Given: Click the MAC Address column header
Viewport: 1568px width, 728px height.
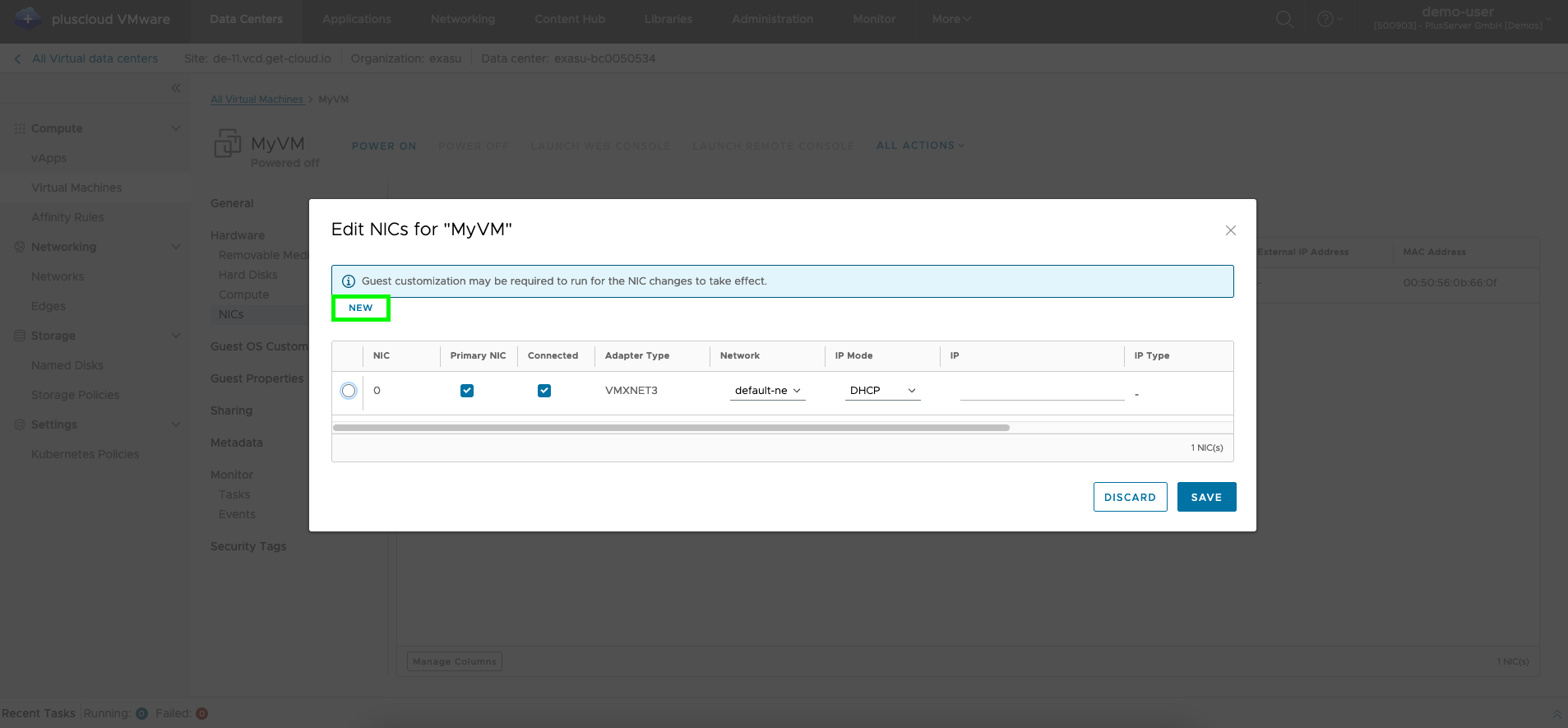Looking at the screenshot, I should click(1434, 252).
